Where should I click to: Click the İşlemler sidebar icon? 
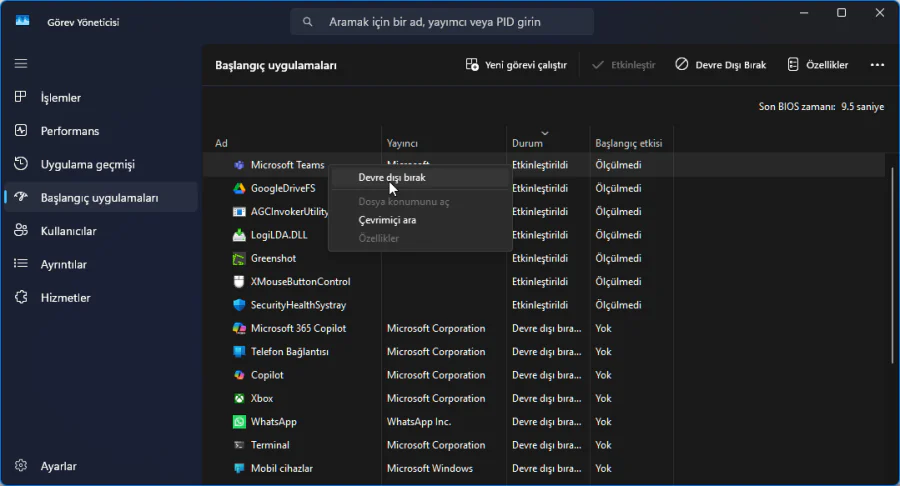click(x=21, y=97)
